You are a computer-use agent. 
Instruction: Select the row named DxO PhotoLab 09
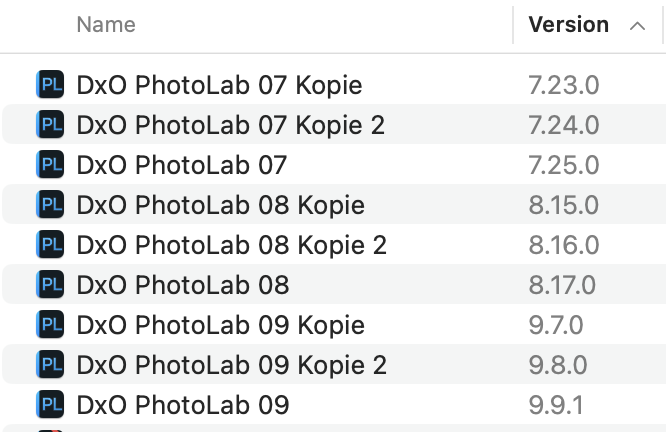coord(333,404)
